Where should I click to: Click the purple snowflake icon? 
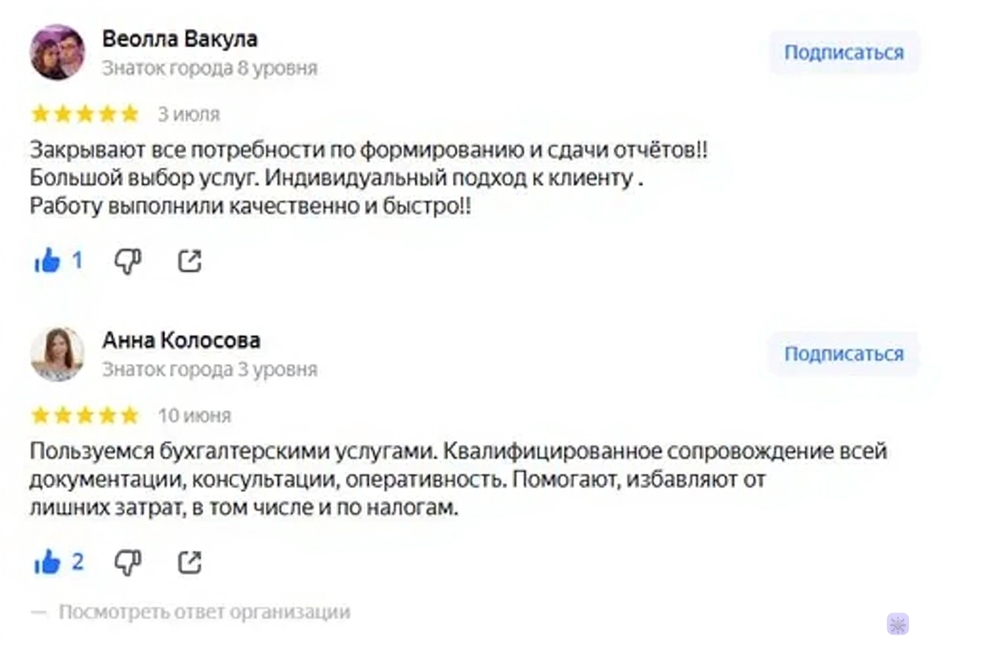pyautogui.click(x=897, y=624)
